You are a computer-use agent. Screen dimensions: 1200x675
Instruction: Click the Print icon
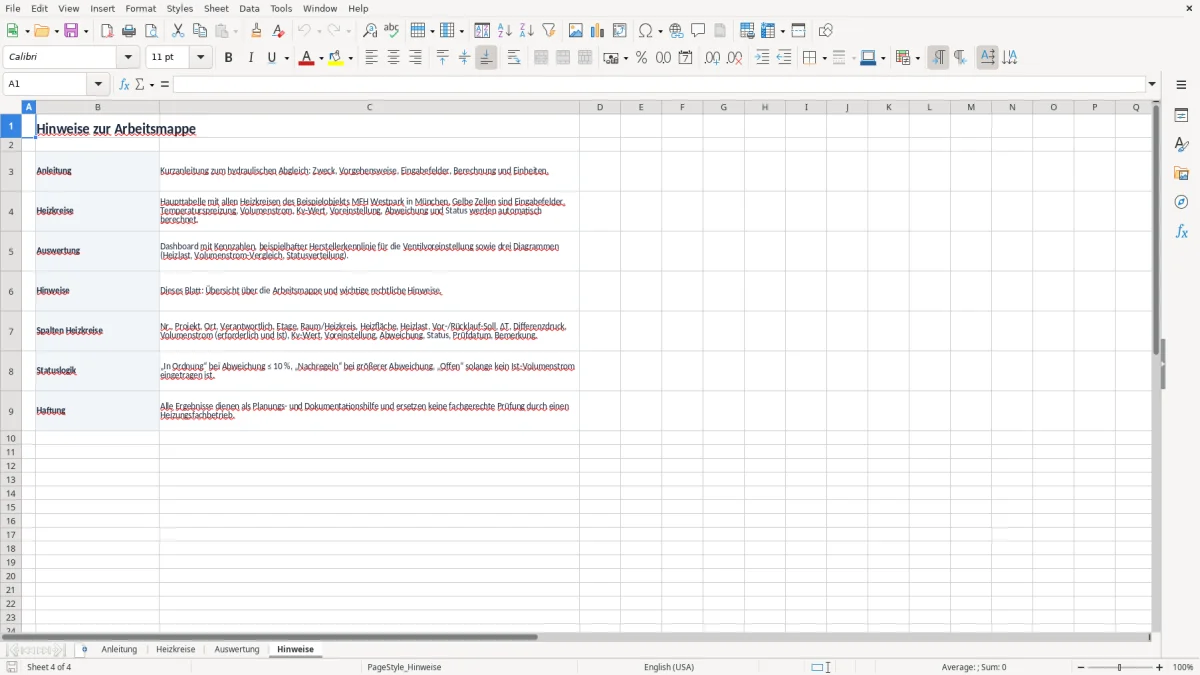(129, 31)
